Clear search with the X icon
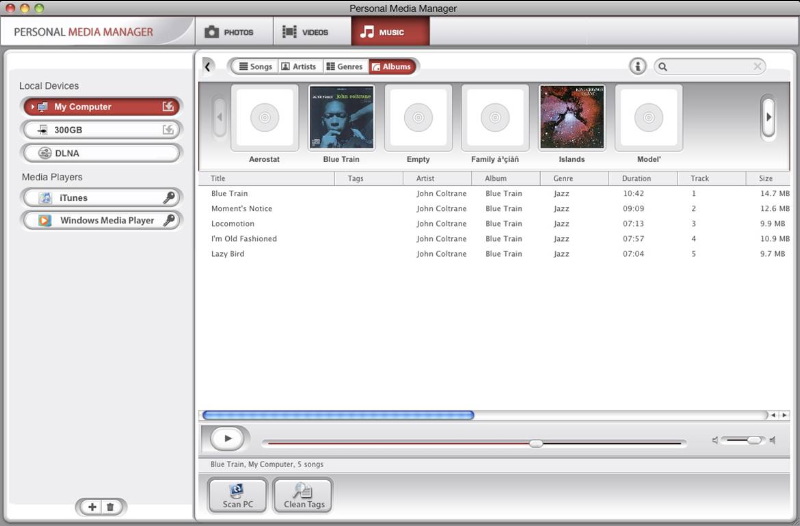 click(x=757, y=66)
